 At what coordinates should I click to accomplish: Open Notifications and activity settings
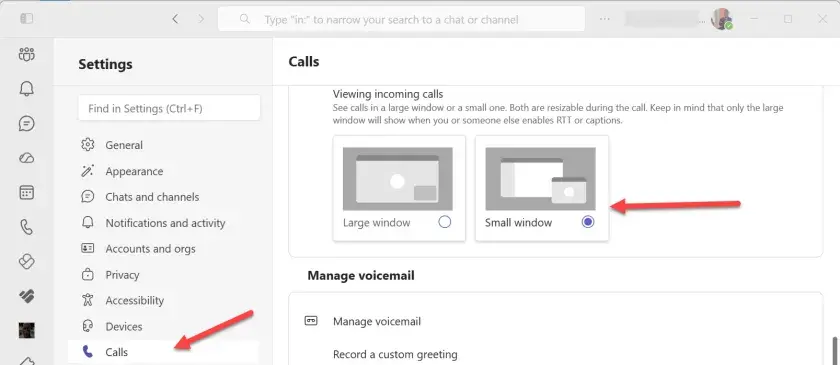tap(164, 223)
